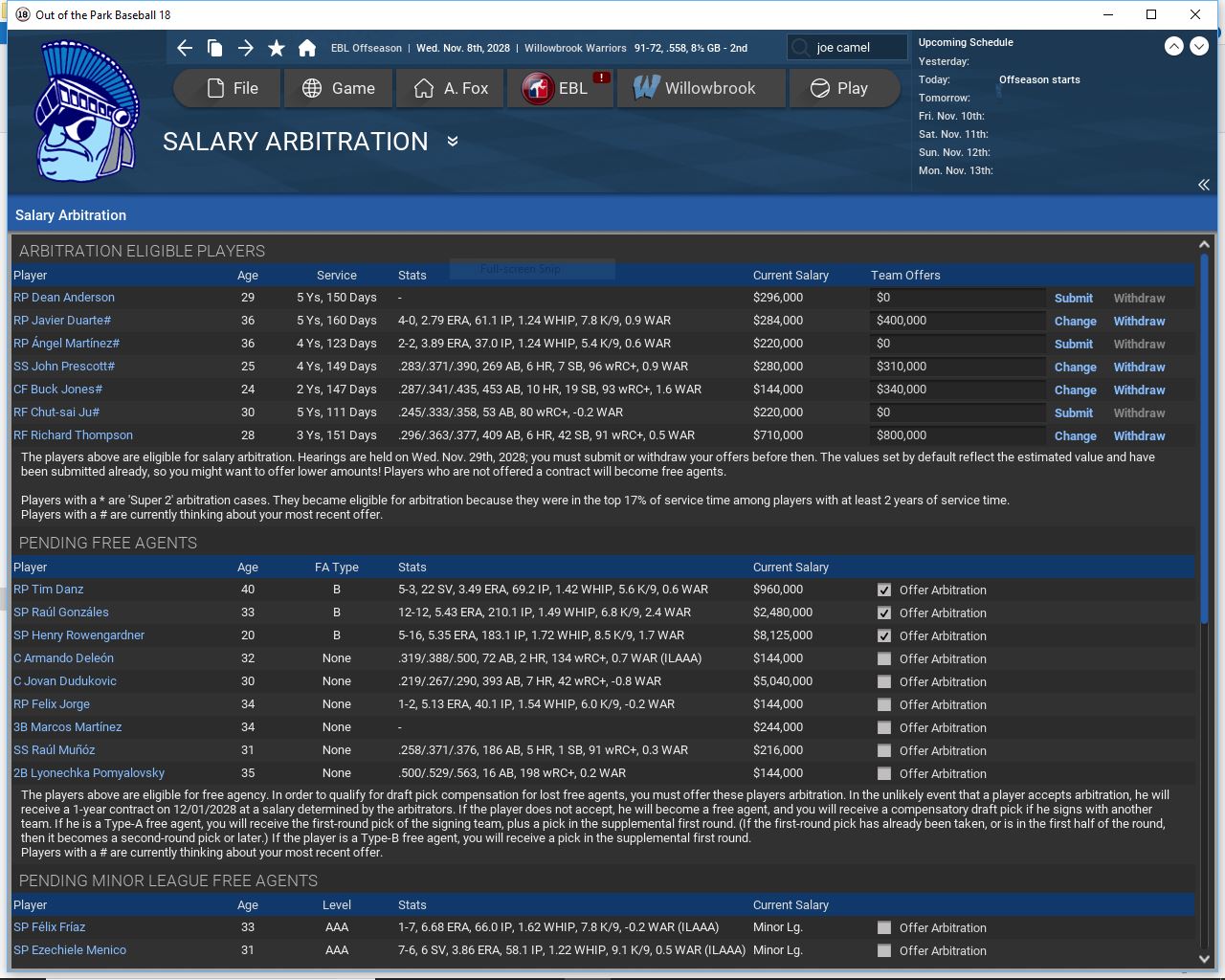1225x980 pixels.
Task: Go to the home screen icon
Action: click(x=307, y=48)
